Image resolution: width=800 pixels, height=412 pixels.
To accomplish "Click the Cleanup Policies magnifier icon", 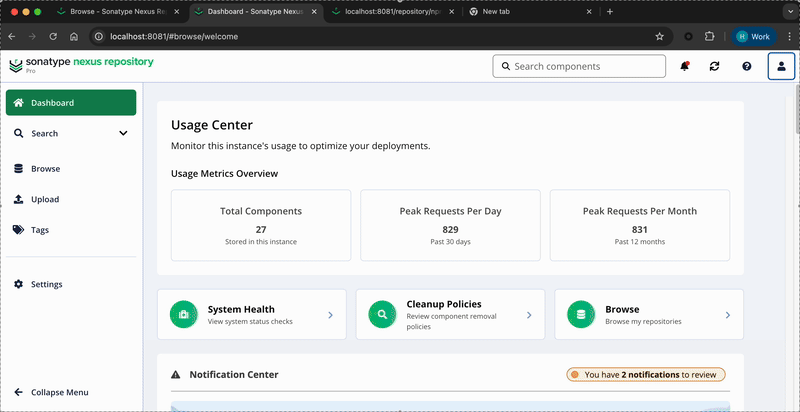I will tap(382, 315).
